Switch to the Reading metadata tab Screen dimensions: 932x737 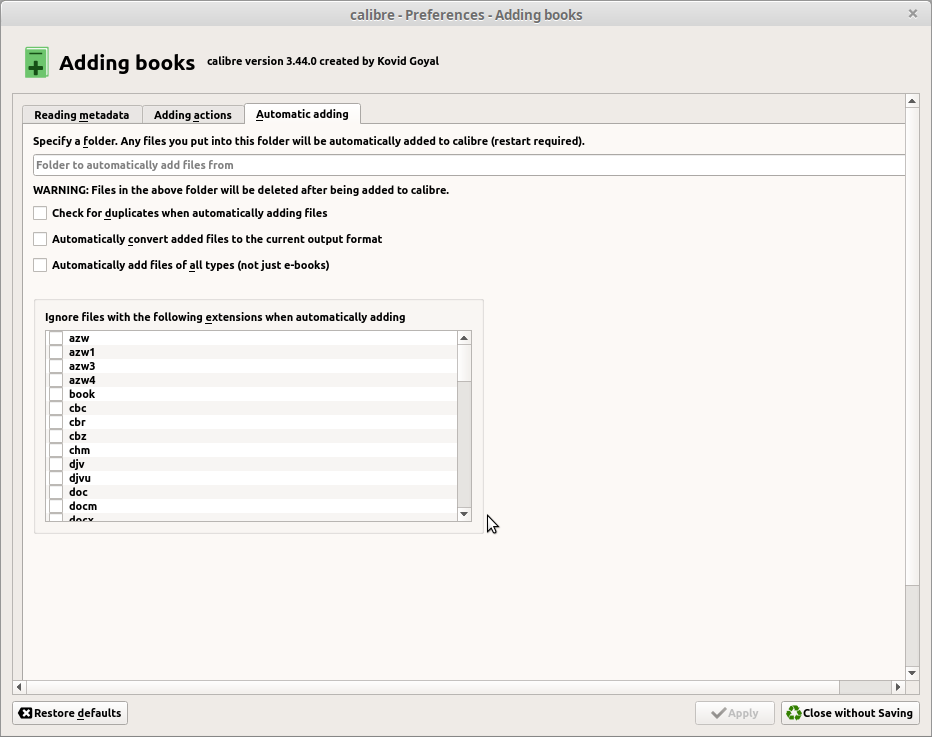[x=82, y=115]
